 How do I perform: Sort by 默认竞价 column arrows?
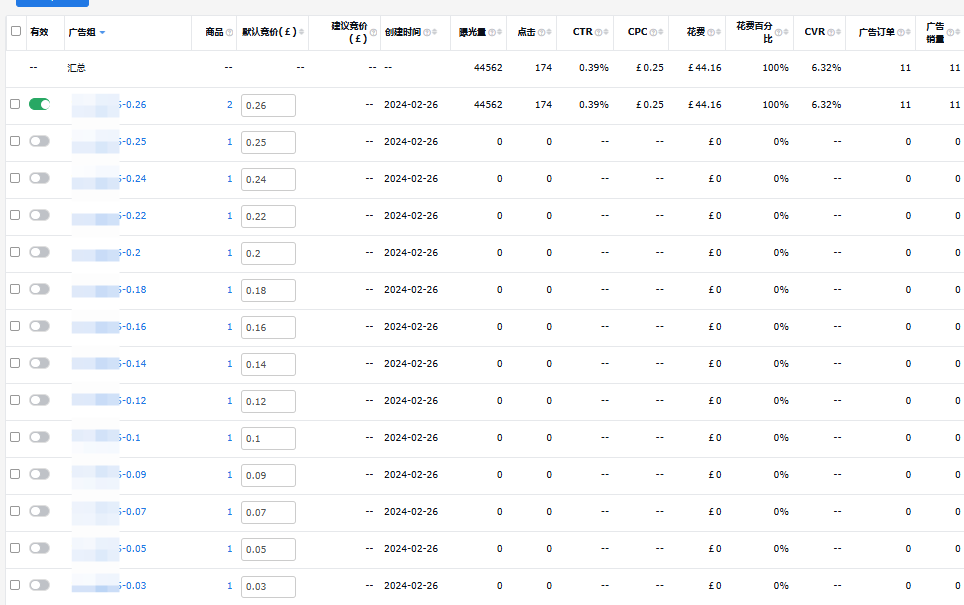[301, 32]
